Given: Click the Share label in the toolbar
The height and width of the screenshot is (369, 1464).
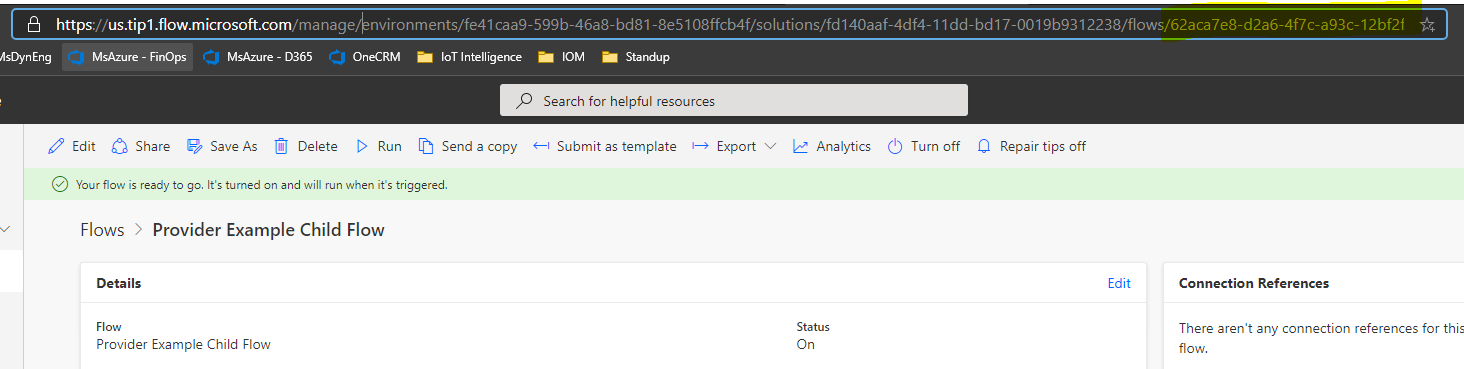Looking at the screenshot, I should (x=152, y=146).
